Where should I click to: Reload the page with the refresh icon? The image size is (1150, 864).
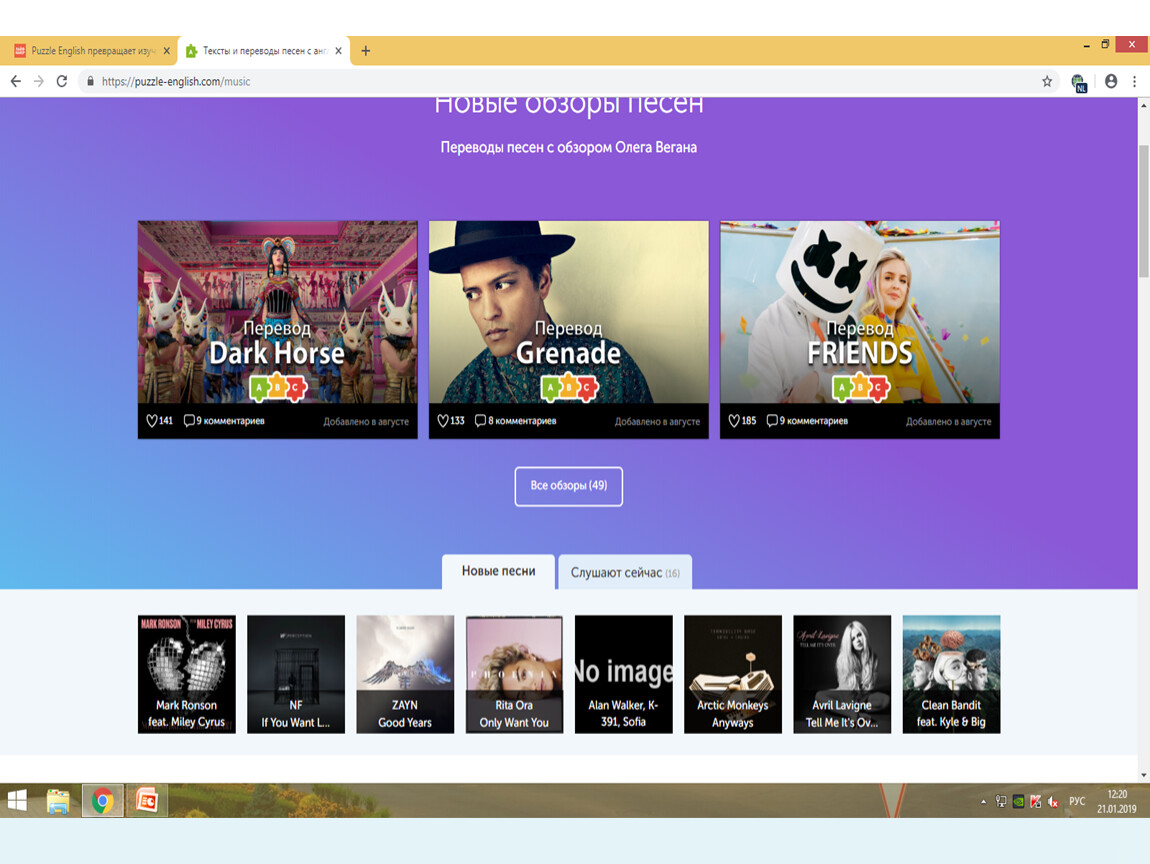click(62, 82)
